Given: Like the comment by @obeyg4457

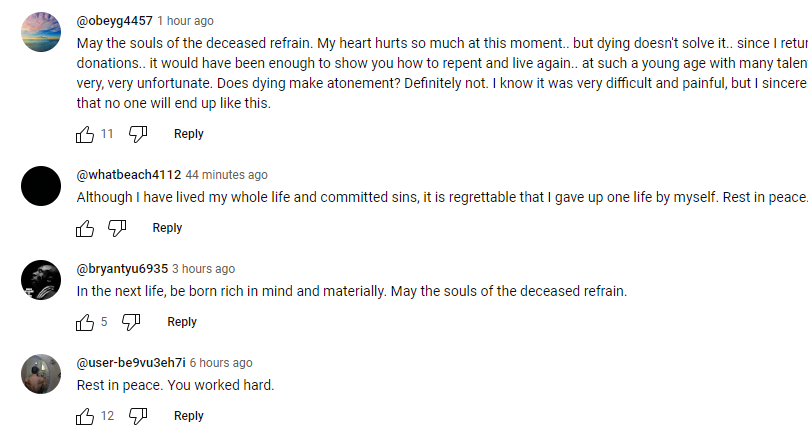Looking at the screenshot, I should (x=85, y=134).
